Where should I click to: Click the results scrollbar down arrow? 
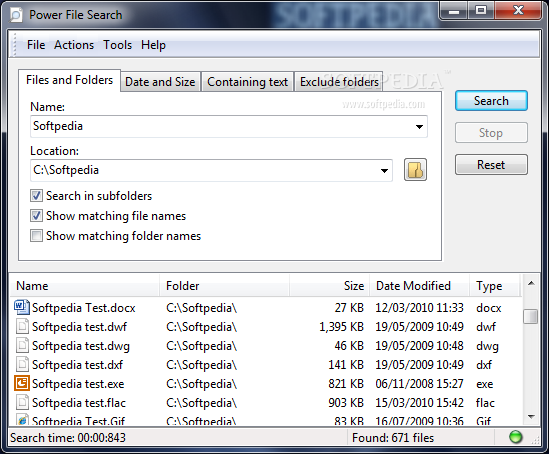pos(531,417)
